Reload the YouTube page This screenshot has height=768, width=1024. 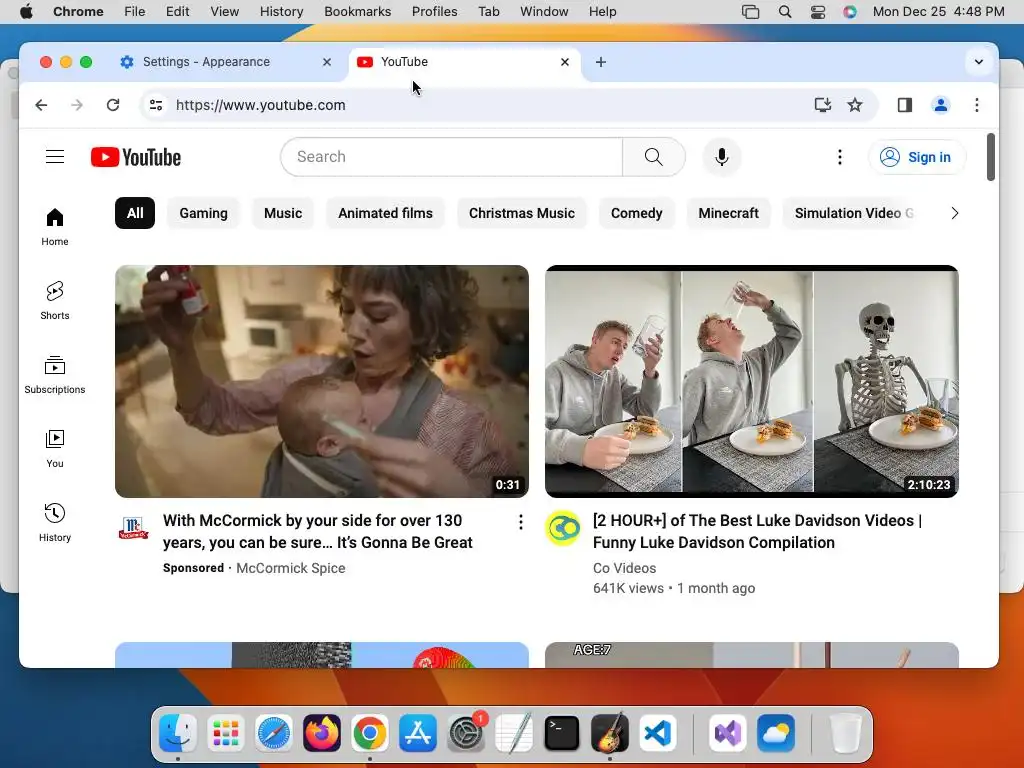pos(113,105)
